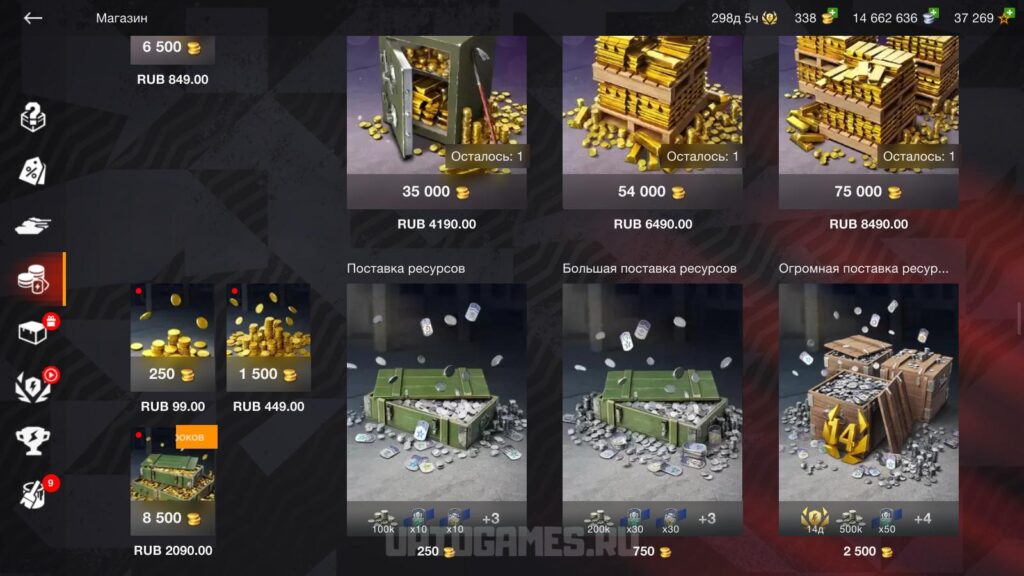Open the mystery box section in sidebar
The height and width of the screenshot is (576, 1024).
(33, 118)
